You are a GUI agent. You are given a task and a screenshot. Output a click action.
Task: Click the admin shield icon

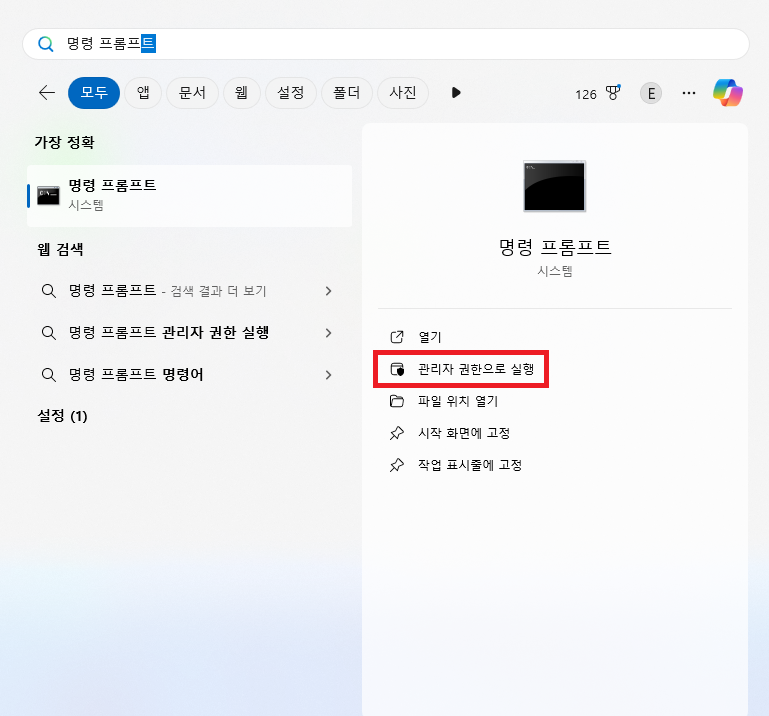[x=397, y=369]
